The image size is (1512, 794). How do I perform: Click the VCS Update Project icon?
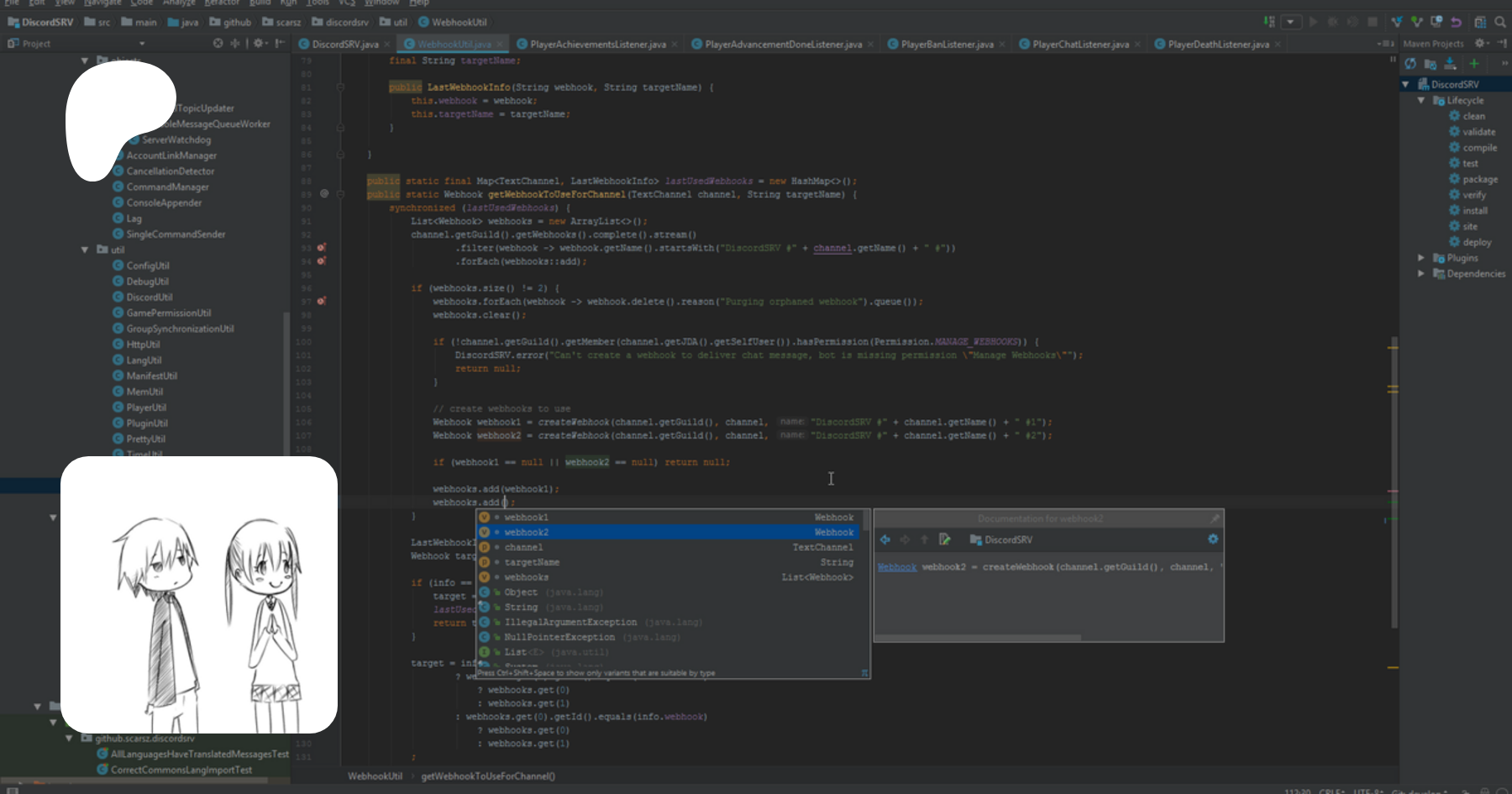click(x=1396, y=22)
